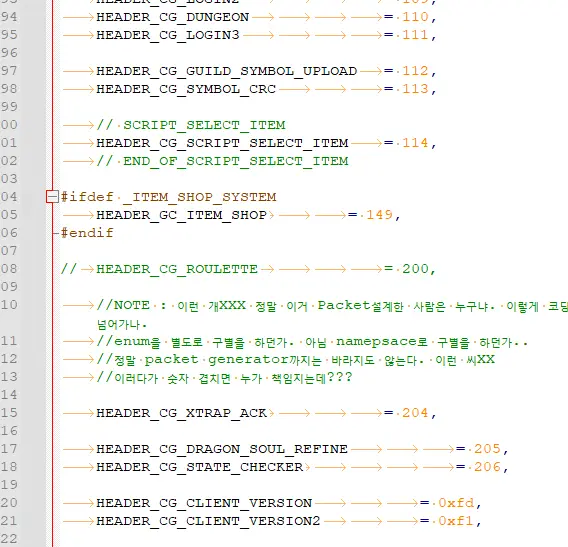Image resolution: width=568 pixels, height=547 pixels.
Task: Click HEADER_CG_STATE_CHECKER identifier
Action: click(x=200, y=467)
